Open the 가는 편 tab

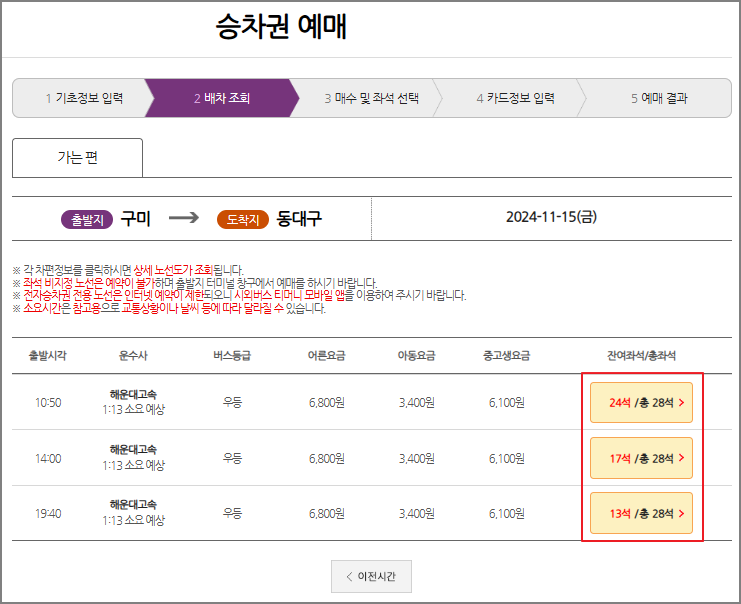click(x=78, y=157)
